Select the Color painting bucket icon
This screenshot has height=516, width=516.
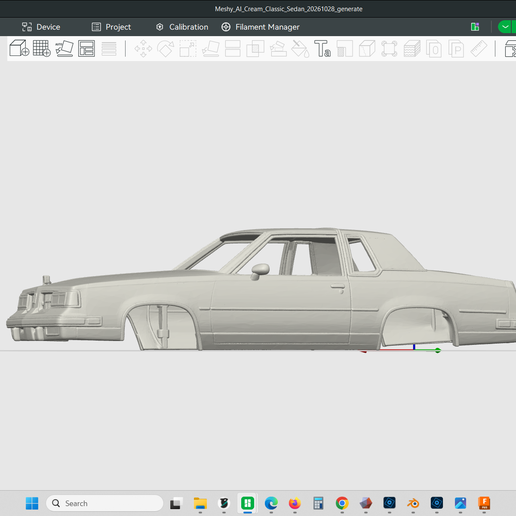click(300, 49)
